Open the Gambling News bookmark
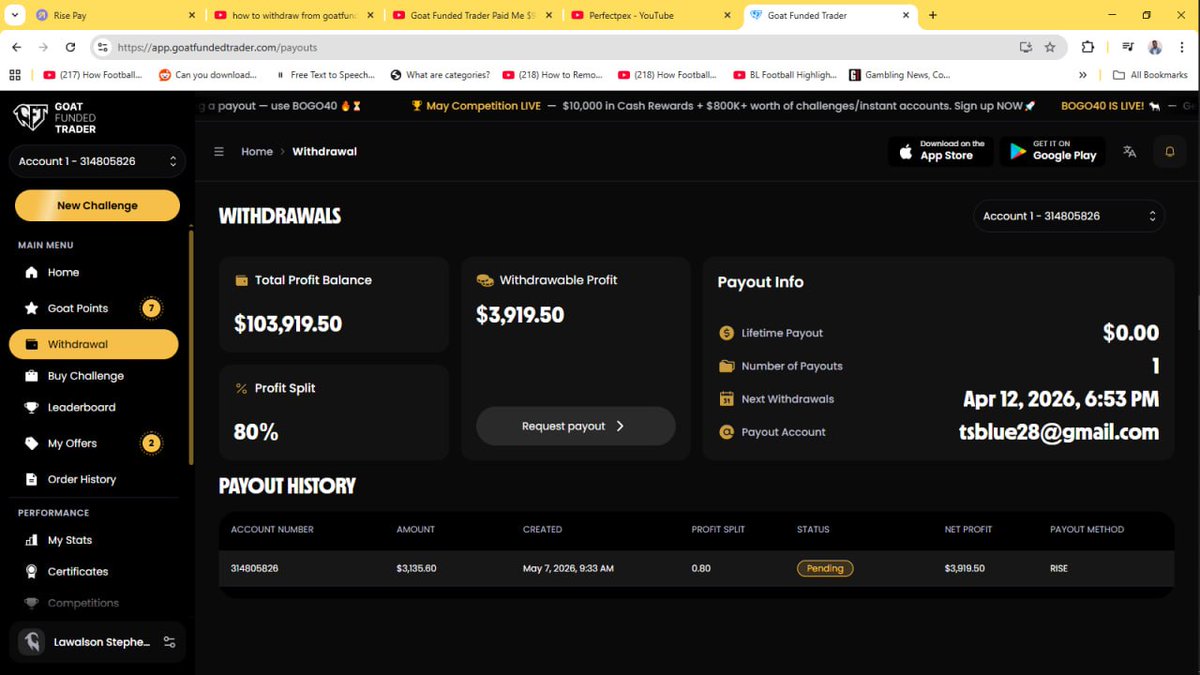This screenshot has height=675, width=1200. click(x=900, y=75)
